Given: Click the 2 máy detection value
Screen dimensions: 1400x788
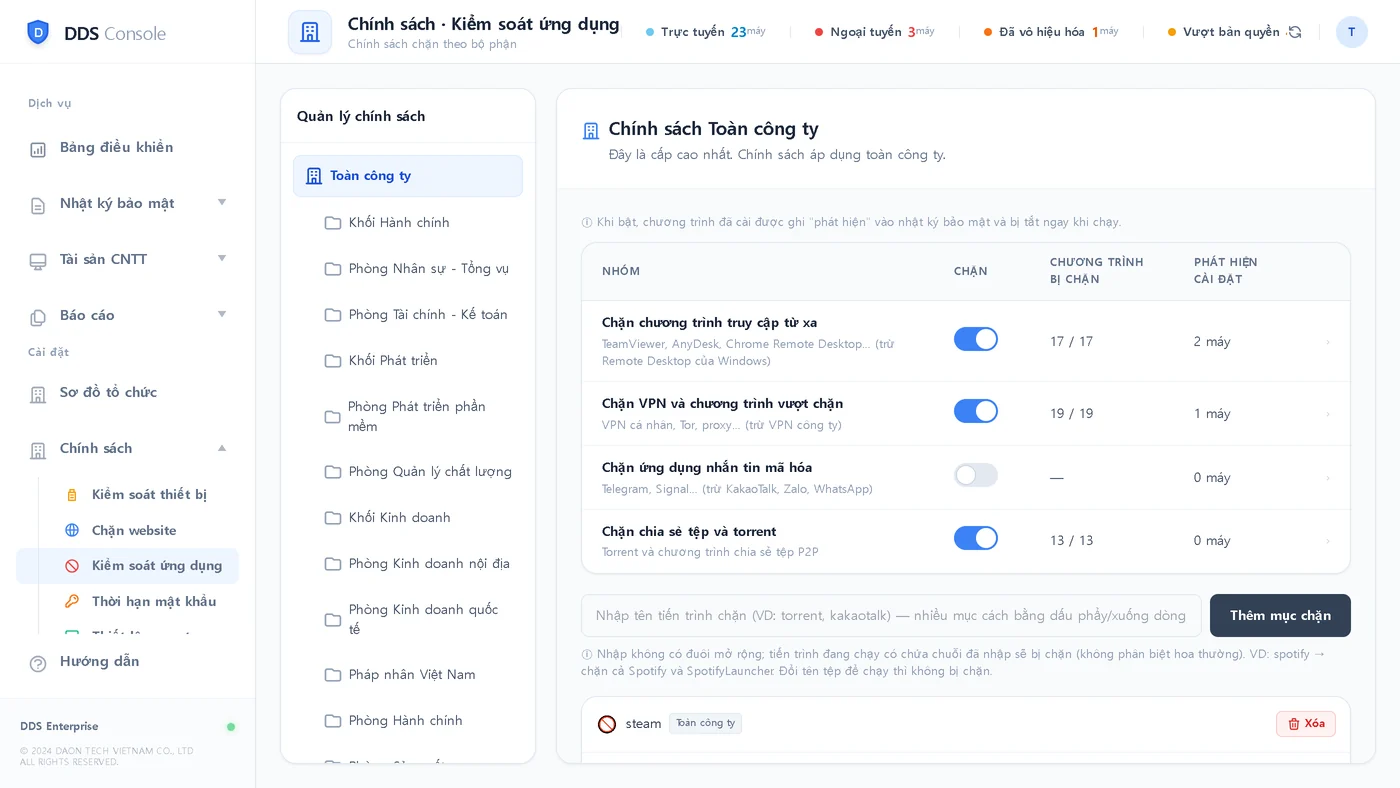Looking at the screenshot, I should point(1212,342).
